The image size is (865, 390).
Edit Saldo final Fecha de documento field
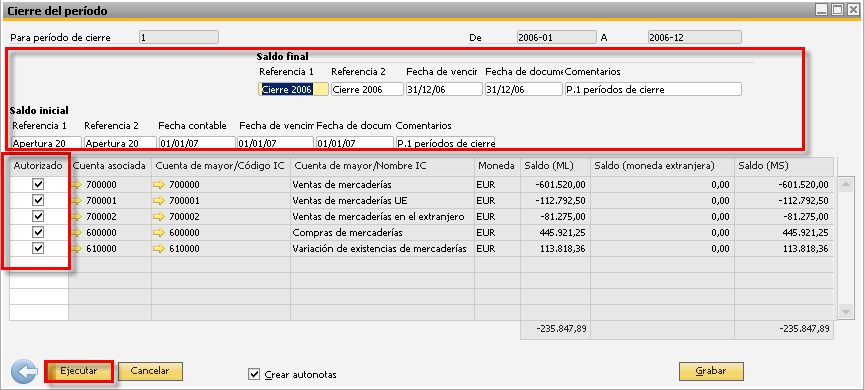[x=524, y=89]
